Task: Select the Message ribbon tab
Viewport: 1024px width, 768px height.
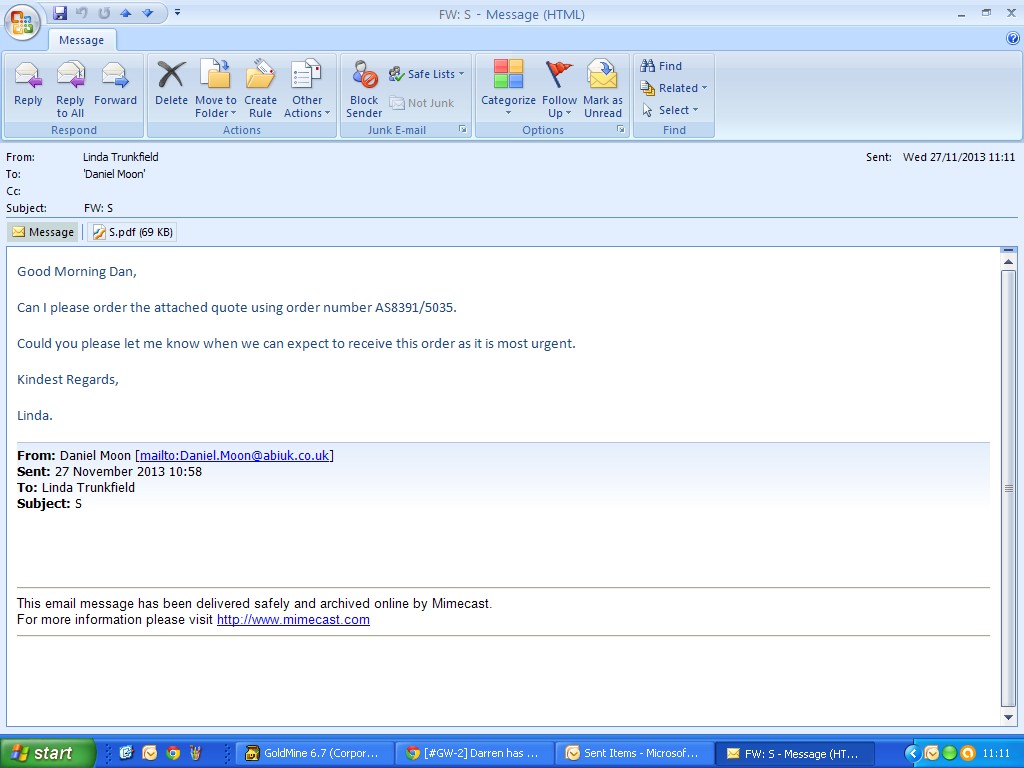Action: [x=82, y=40]
